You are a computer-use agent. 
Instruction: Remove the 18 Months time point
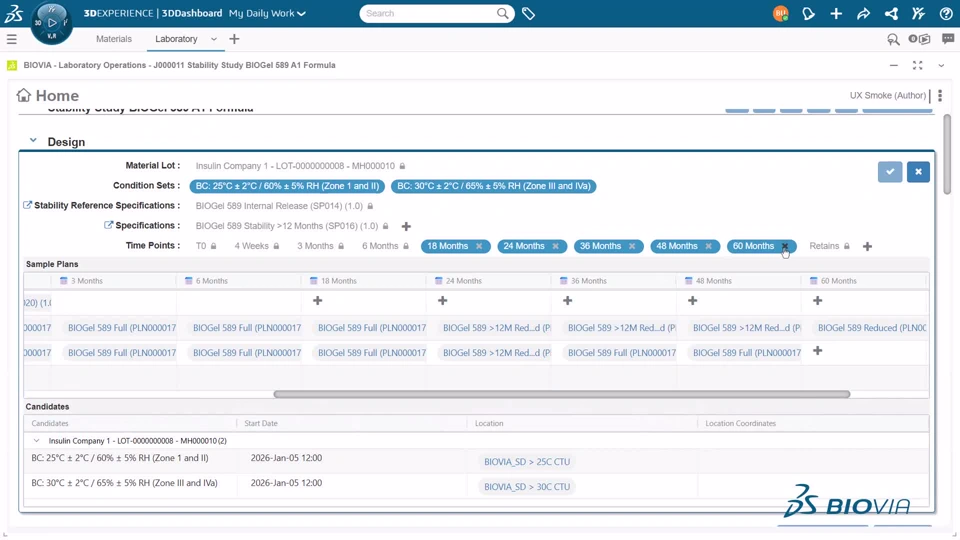[479, 246]
